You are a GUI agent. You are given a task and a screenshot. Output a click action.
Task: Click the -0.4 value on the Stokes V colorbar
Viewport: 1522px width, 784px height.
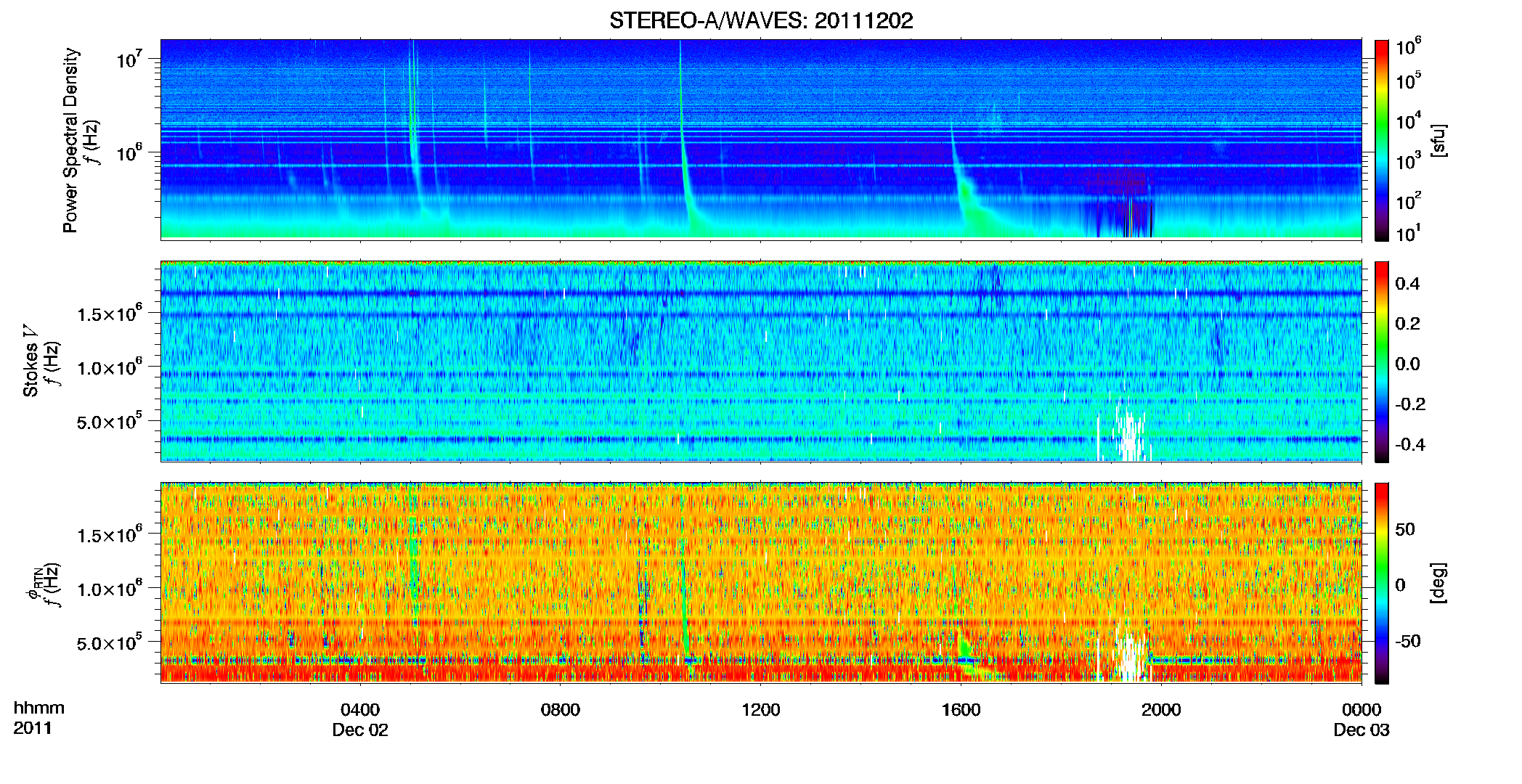1410,444
